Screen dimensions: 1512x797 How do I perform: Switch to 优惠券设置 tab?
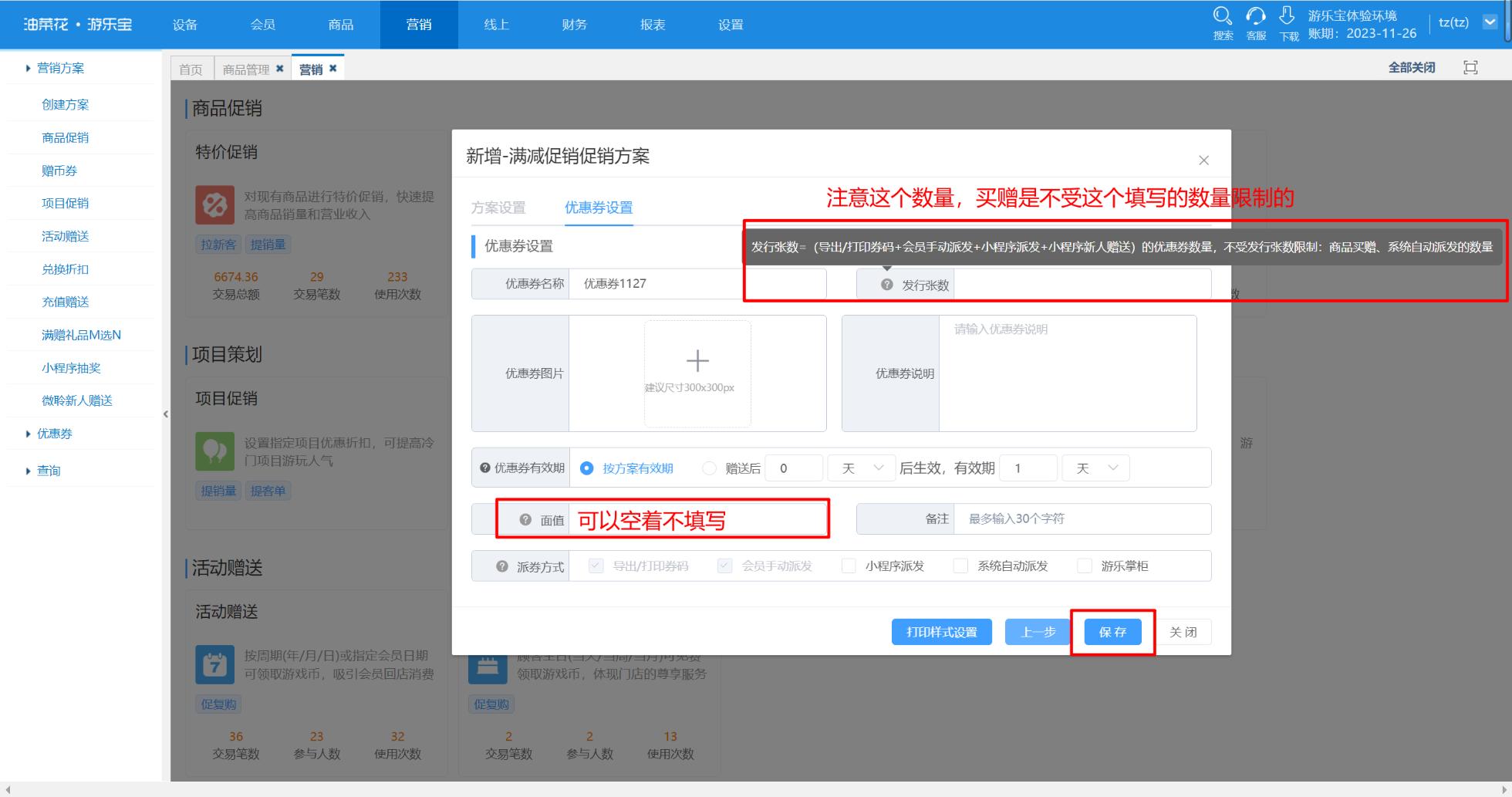[x=599, y=208]
